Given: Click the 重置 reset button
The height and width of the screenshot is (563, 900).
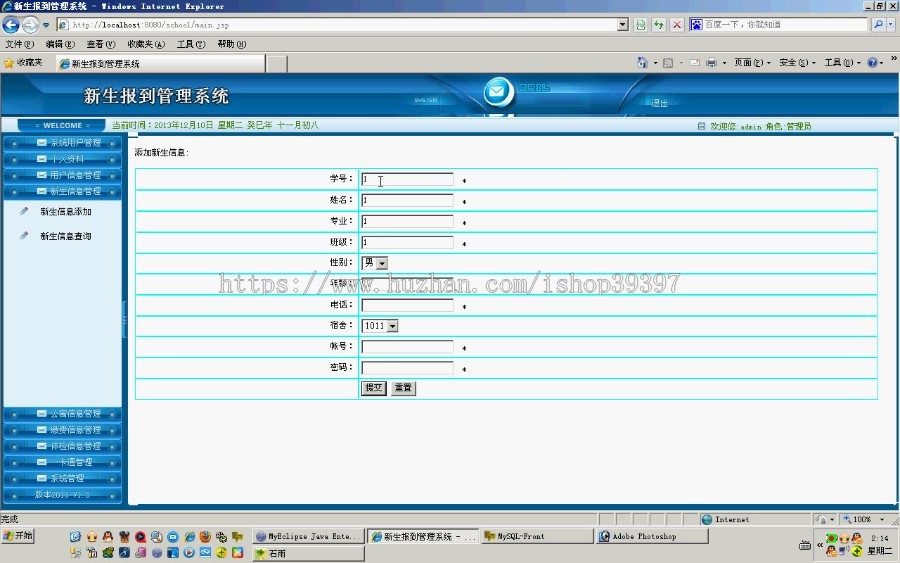Looking at the screenshot, I should pyautogui.click(x=404, y=388).
